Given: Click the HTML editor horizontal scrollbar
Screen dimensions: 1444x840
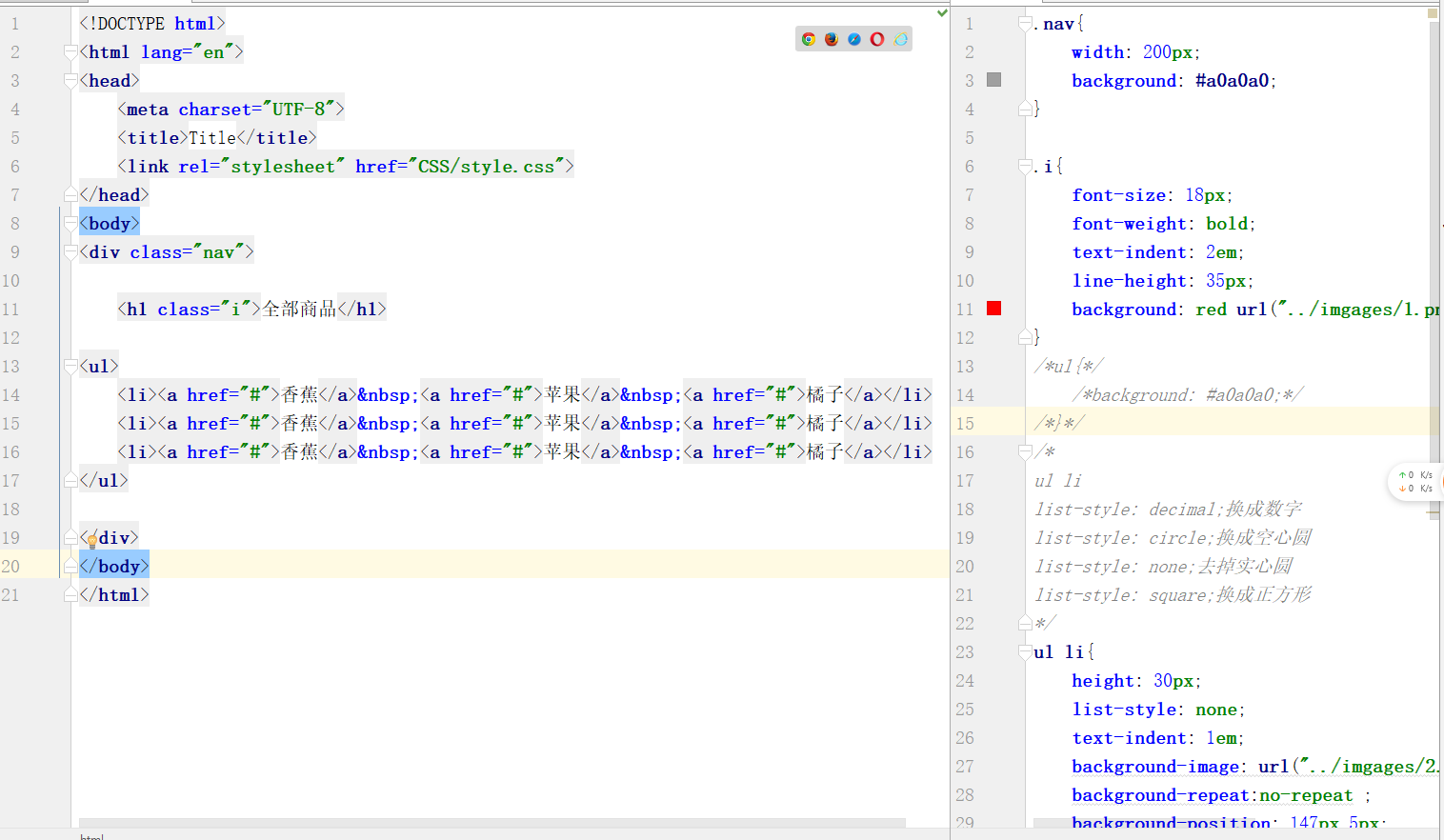Looking at the screenshot, I should tap(492, 823).
